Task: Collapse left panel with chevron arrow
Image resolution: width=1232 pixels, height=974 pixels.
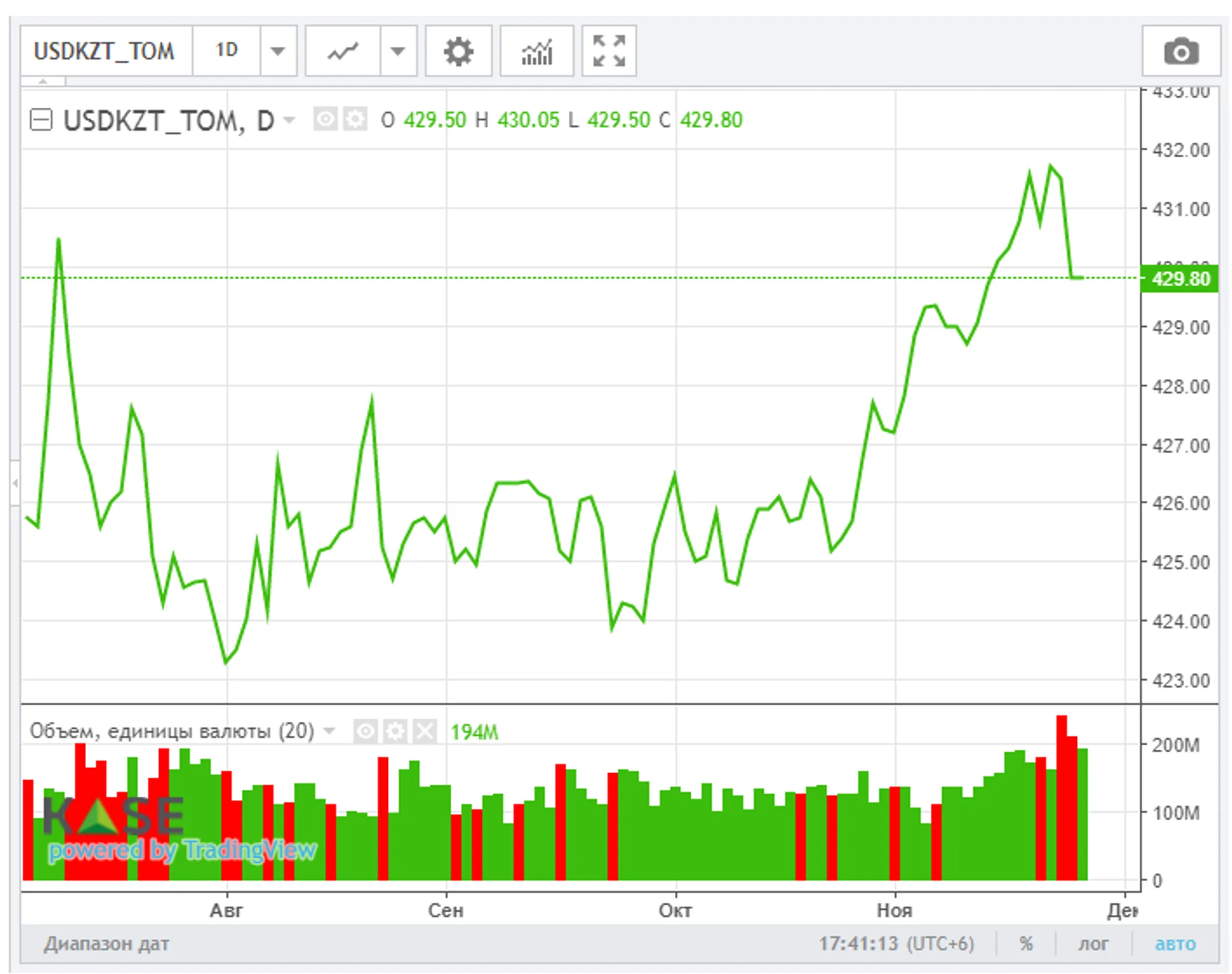Action: coord(14,482)
